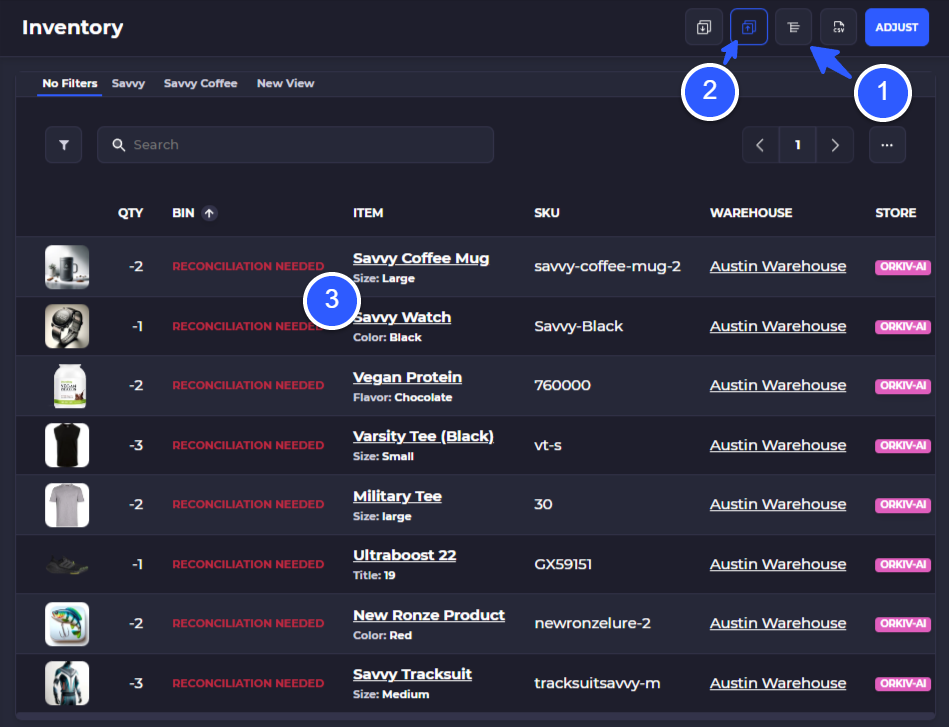Go to next page arrow
This screenshot has height=727, width=949.
pyautogui.click(x=835, y=145)
